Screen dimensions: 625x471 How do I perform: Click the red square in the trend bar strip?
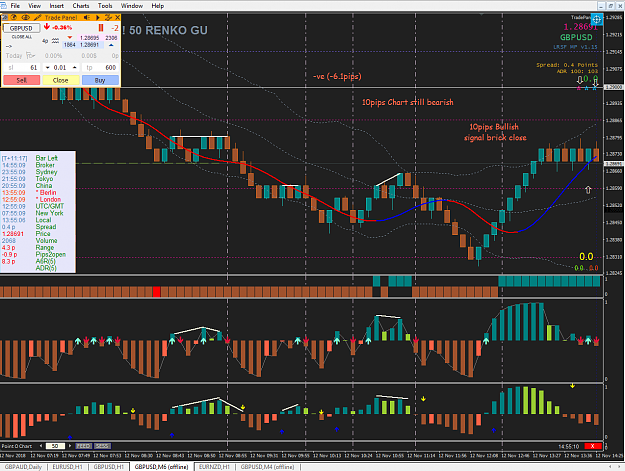[x=157, y=292]
